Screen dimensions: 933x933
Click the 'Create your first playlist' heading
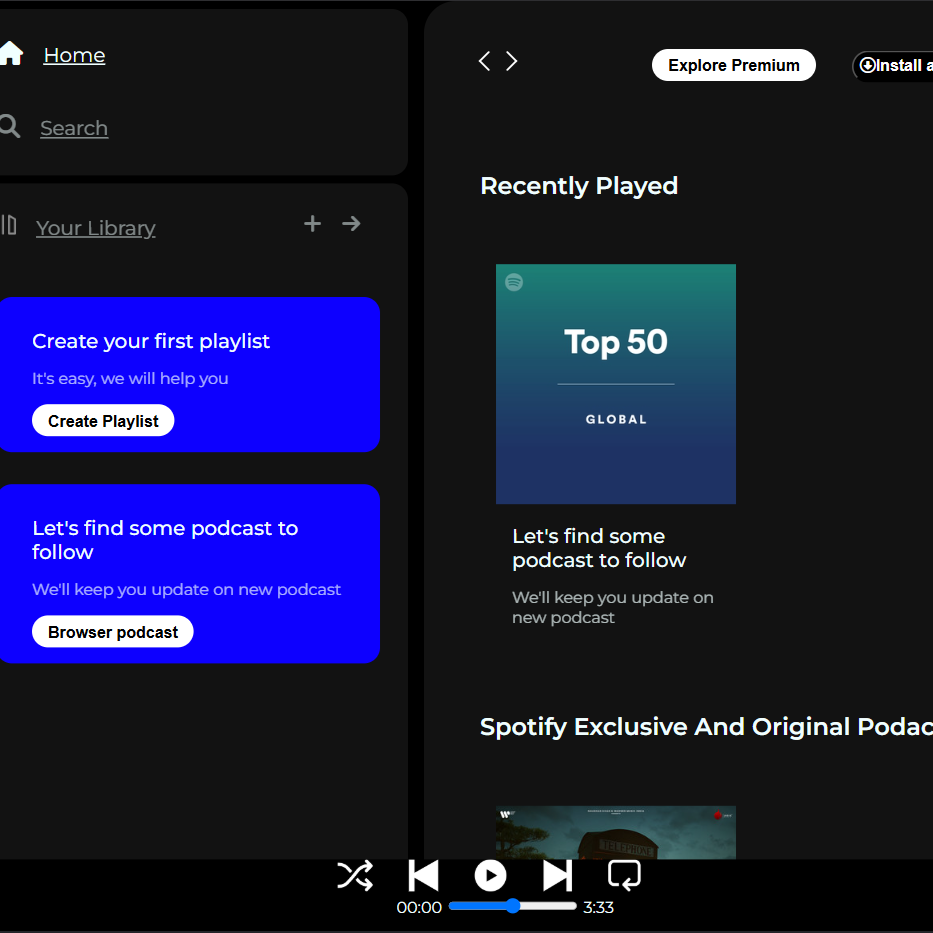click(151, 341)
